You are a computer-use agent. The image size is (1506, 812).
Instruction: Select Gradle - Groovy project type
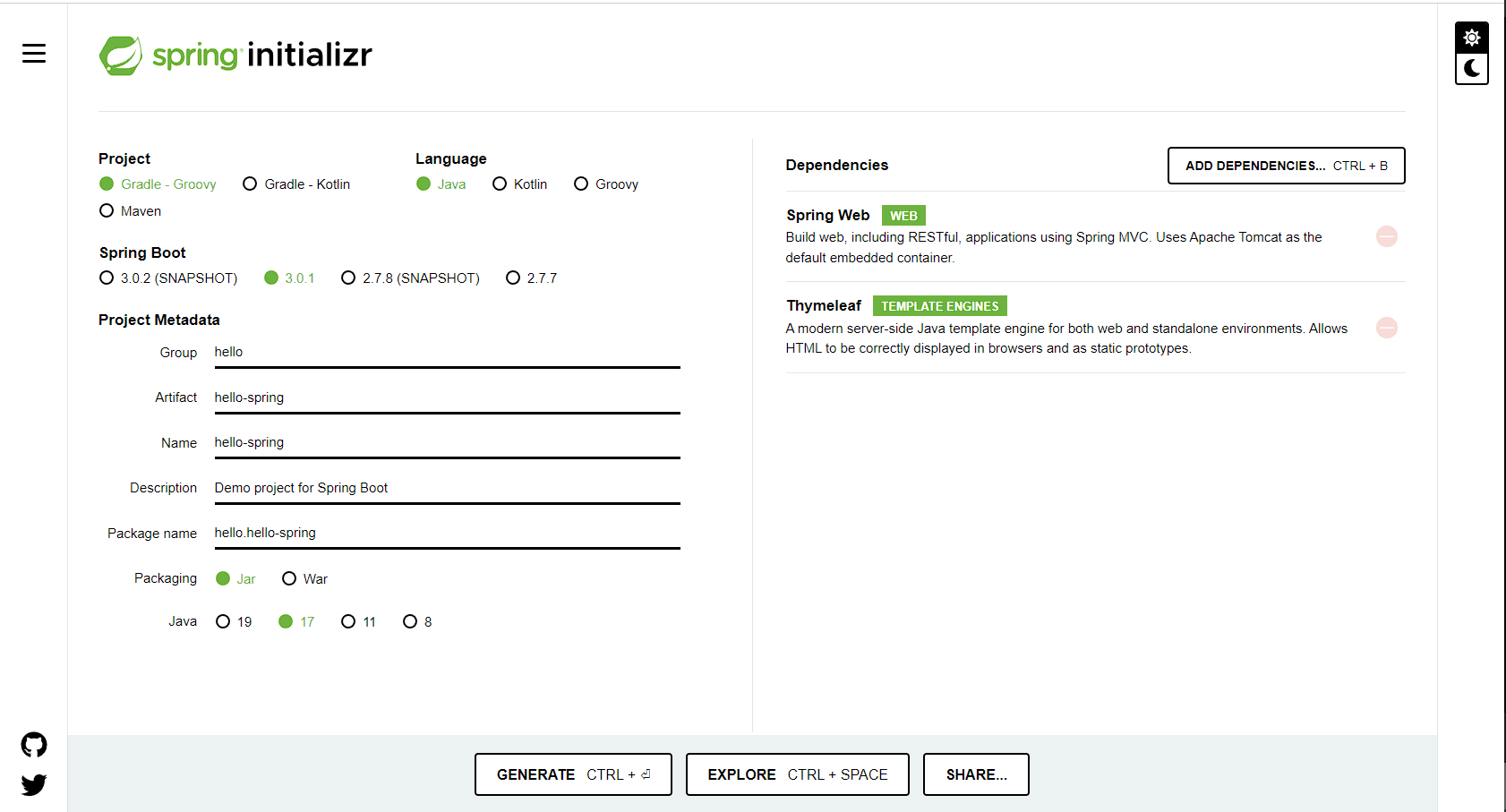[158, 184]
